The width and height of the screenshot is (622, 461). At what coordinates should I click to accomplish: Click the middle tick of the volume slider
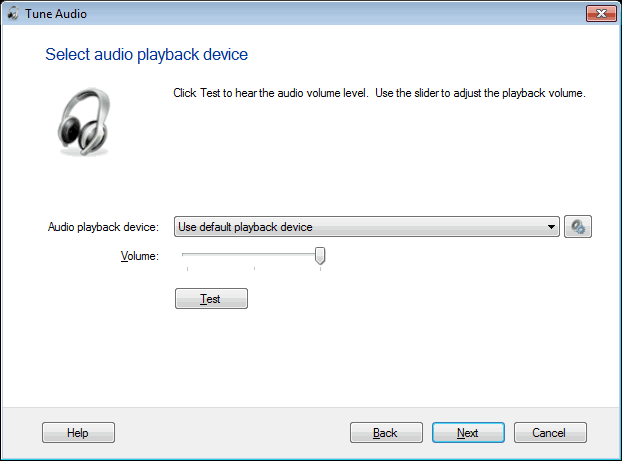pos(254,268)
